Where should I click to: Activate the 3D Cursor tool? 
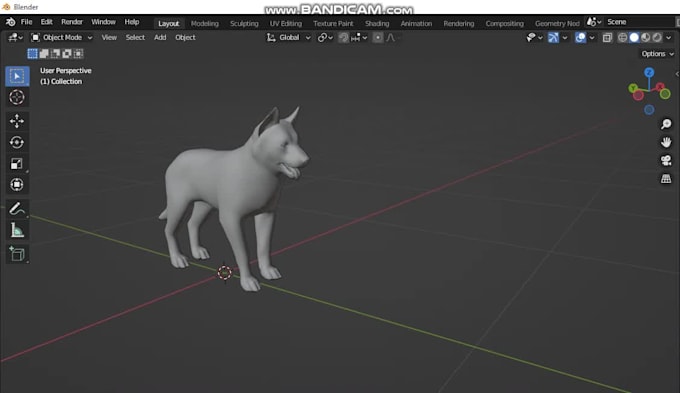pos(17,97)
